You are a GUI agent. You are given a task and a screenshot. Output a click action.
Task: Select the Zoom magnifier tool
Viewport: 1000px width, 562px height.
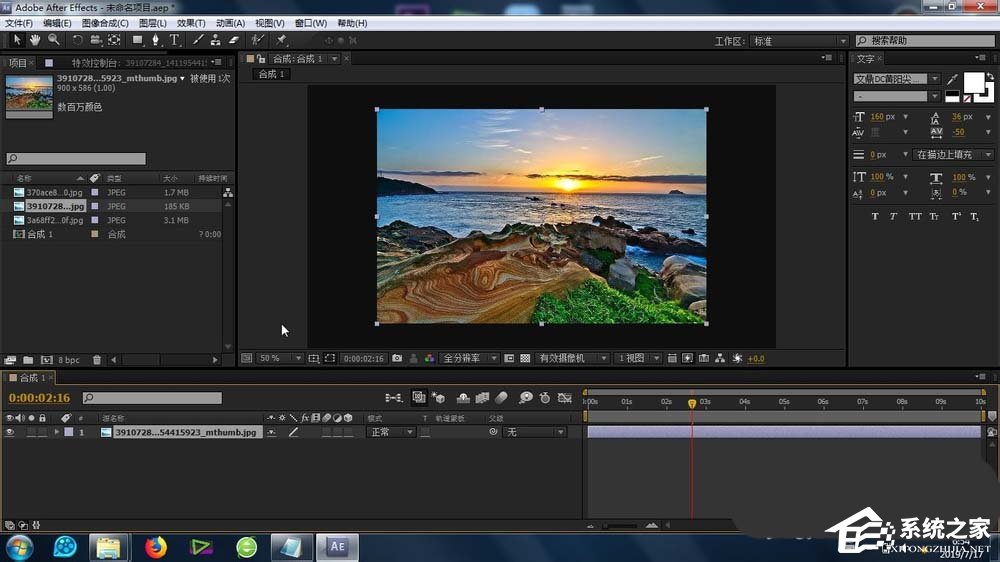click(x=53, y=40)
